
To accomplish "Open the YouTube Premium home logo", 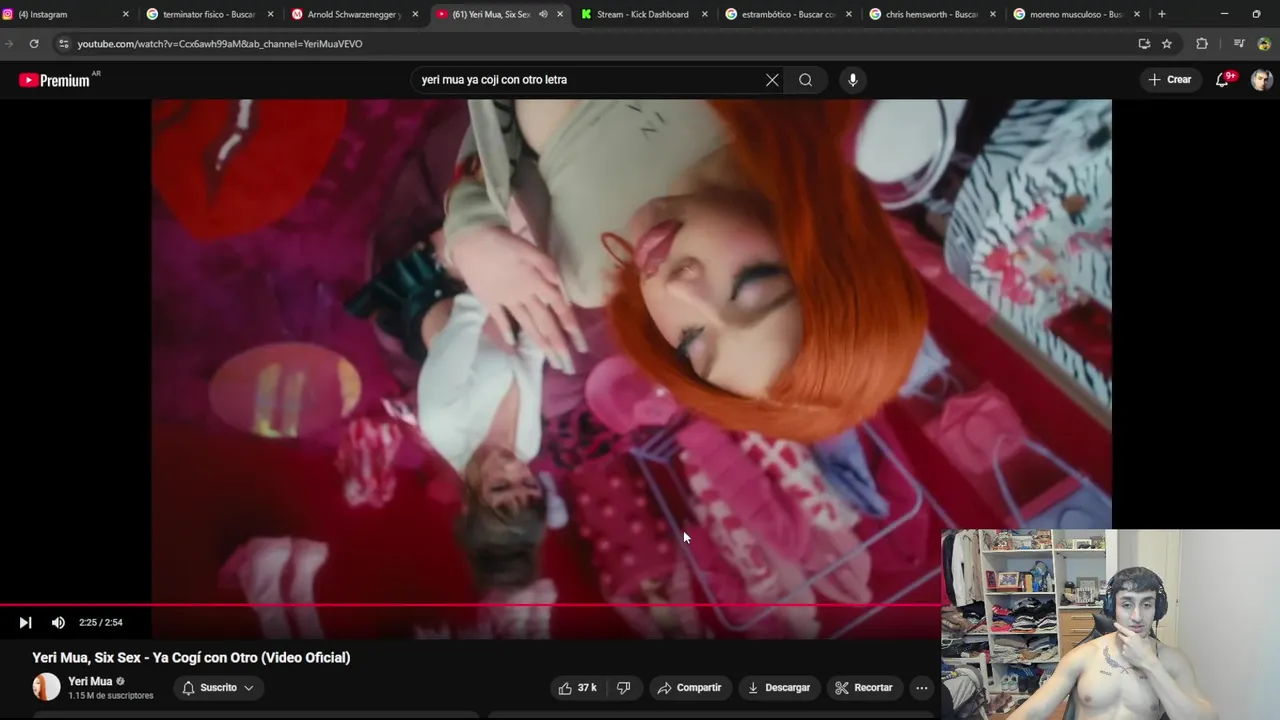I will point(55,80).
